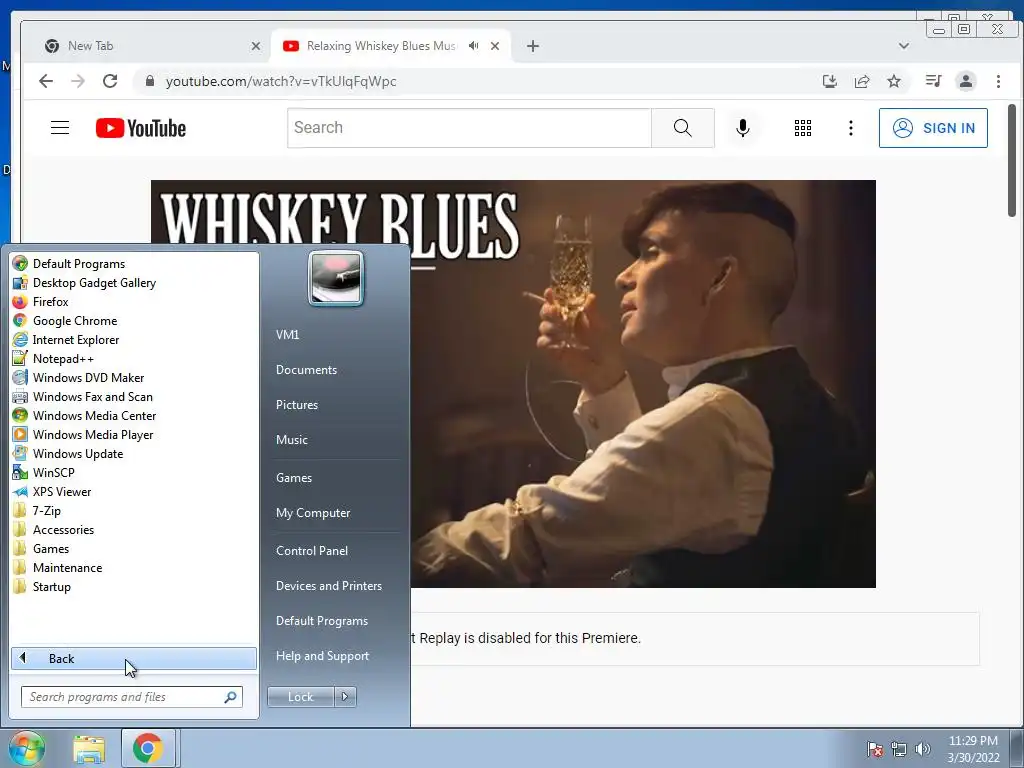Image resolution: width=1024 pixels, height=768 pixels.
Task: Open Windows Explorer from the taskbar
Action: pos(89,748)
